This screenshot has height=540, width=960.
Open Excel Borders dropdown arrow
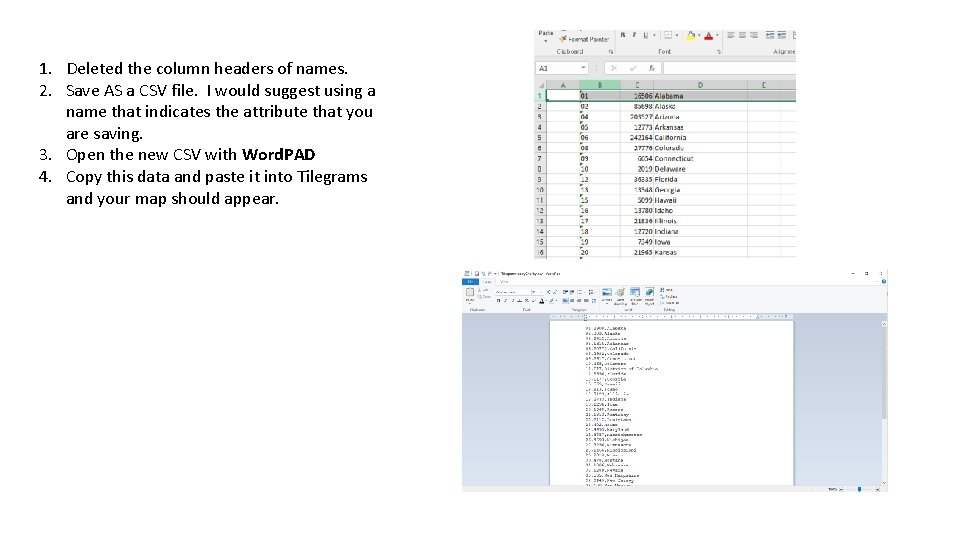coord(677,36)
